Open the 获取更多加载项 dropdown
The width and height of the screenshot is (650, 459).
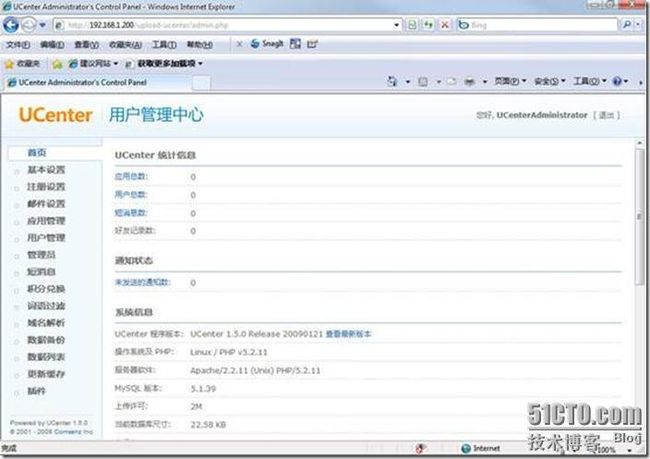(x=164, y=64)
